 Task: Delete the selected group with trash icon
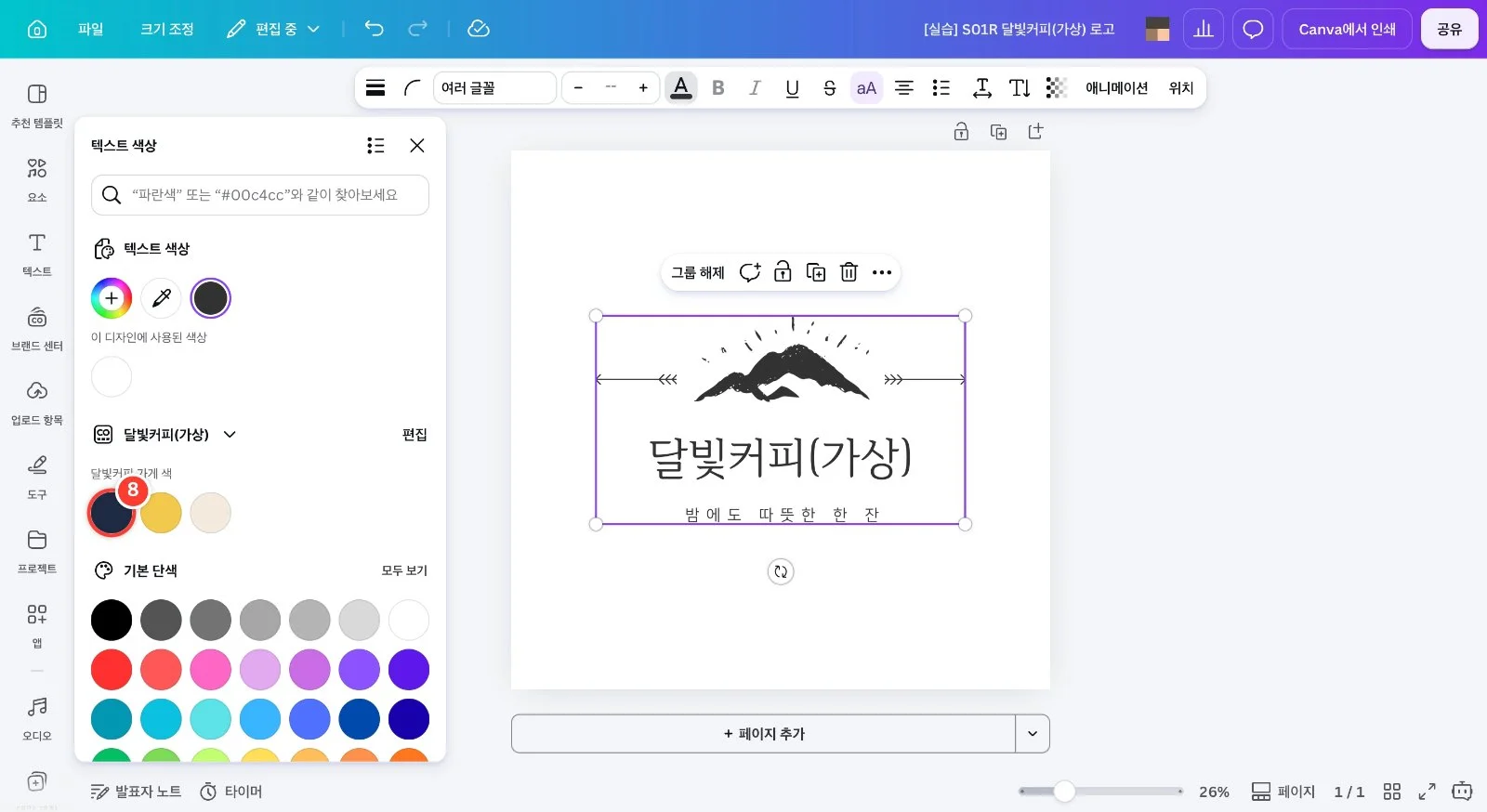[849, 272]
